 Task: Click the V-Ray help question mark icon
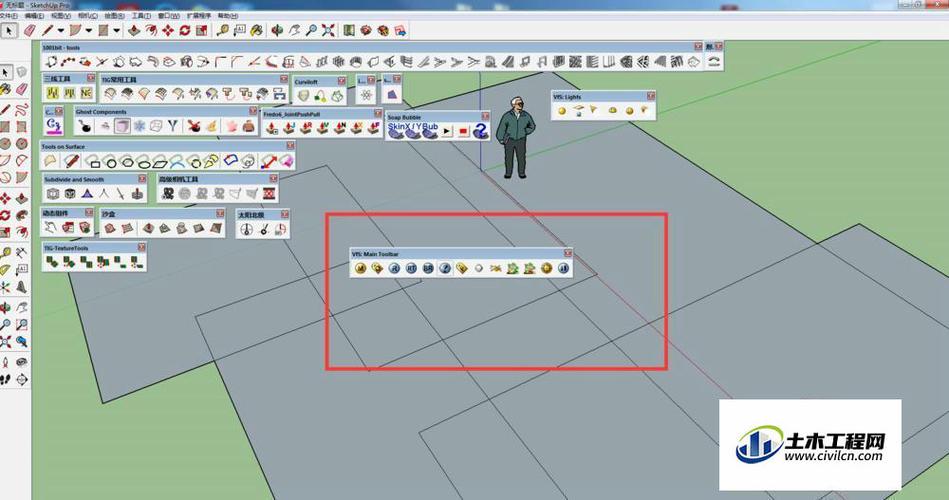tap(446, 268)
